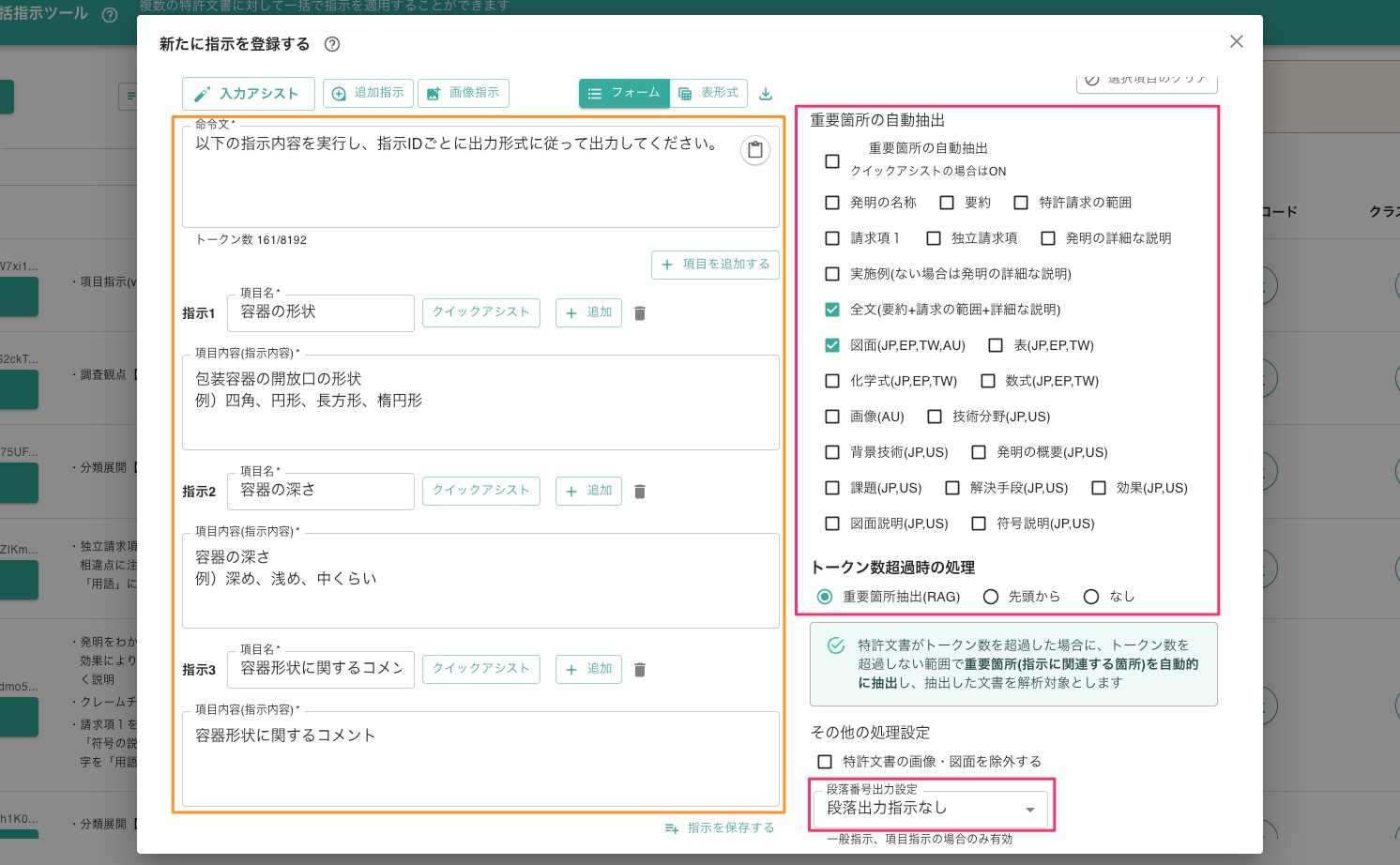Image resolution: width=1400 pixels, height=865 pixels.
Task: Check 背景技術(JP,US) checkbox
Action: pos(832,452)
